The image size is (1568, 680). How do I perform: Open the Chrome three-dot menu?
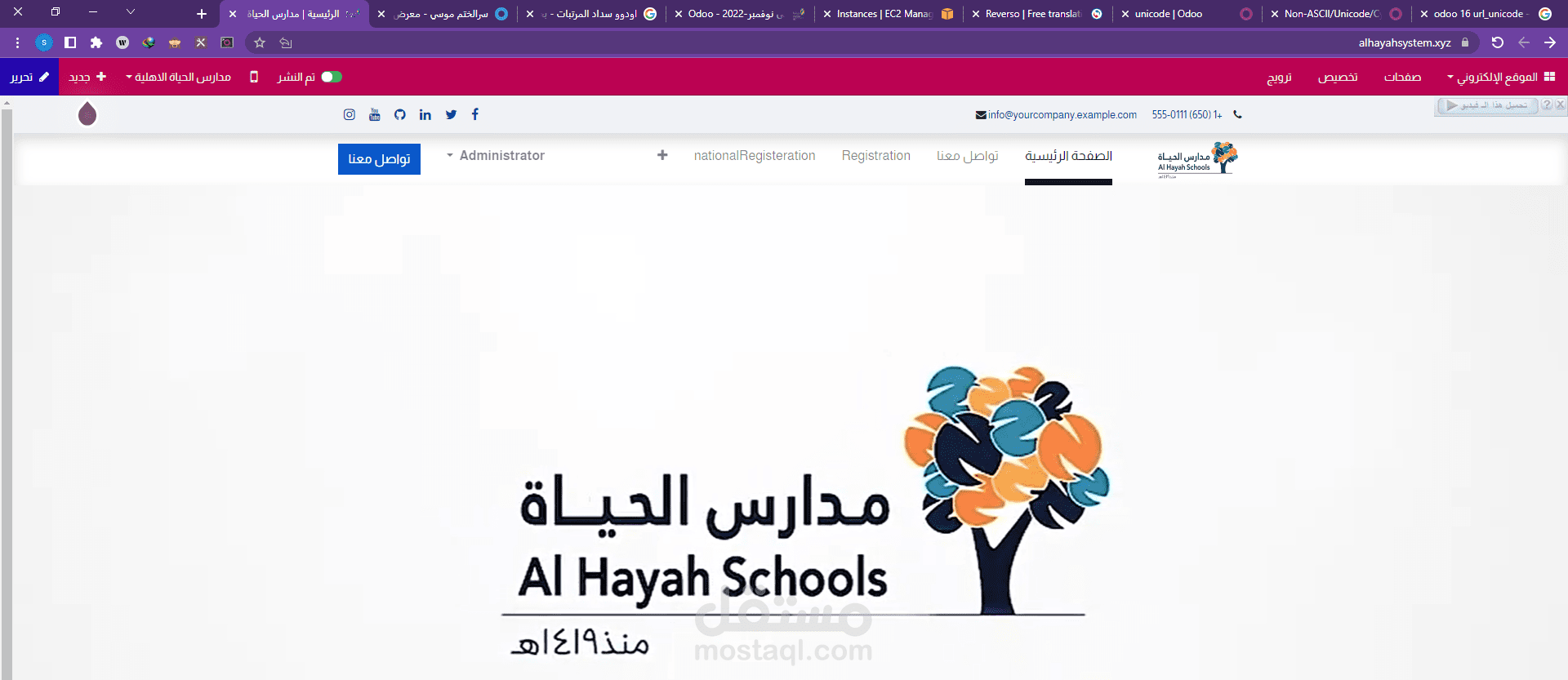pyautogui.click(x=17, y=42)
